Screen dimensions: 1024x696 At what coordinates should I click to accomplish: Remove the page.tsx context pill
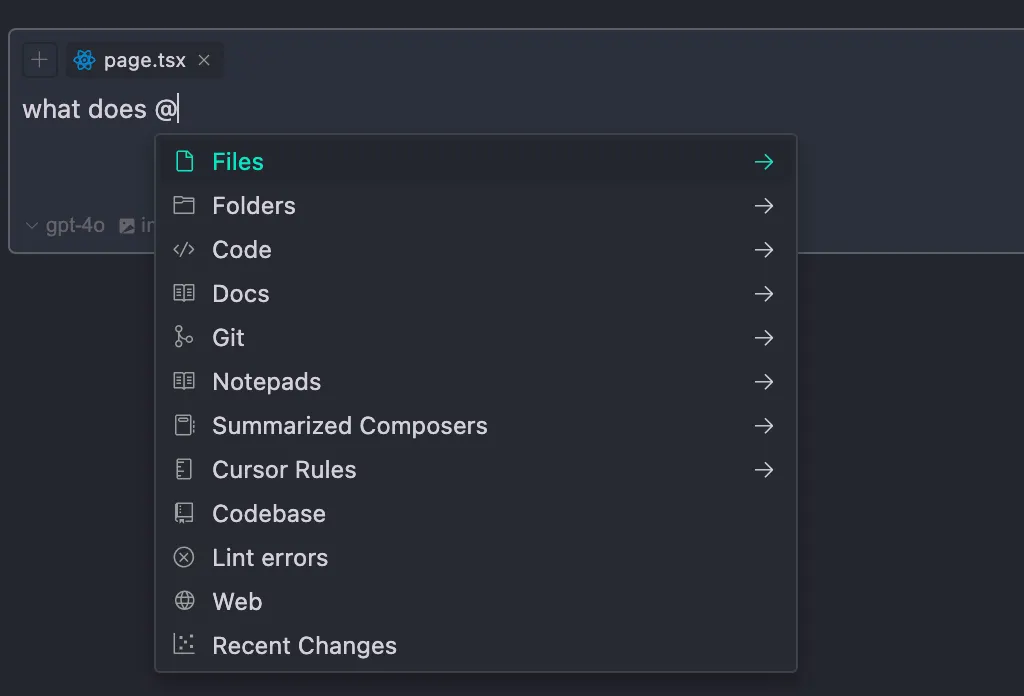pyautogui.click(x=204, y=60)
